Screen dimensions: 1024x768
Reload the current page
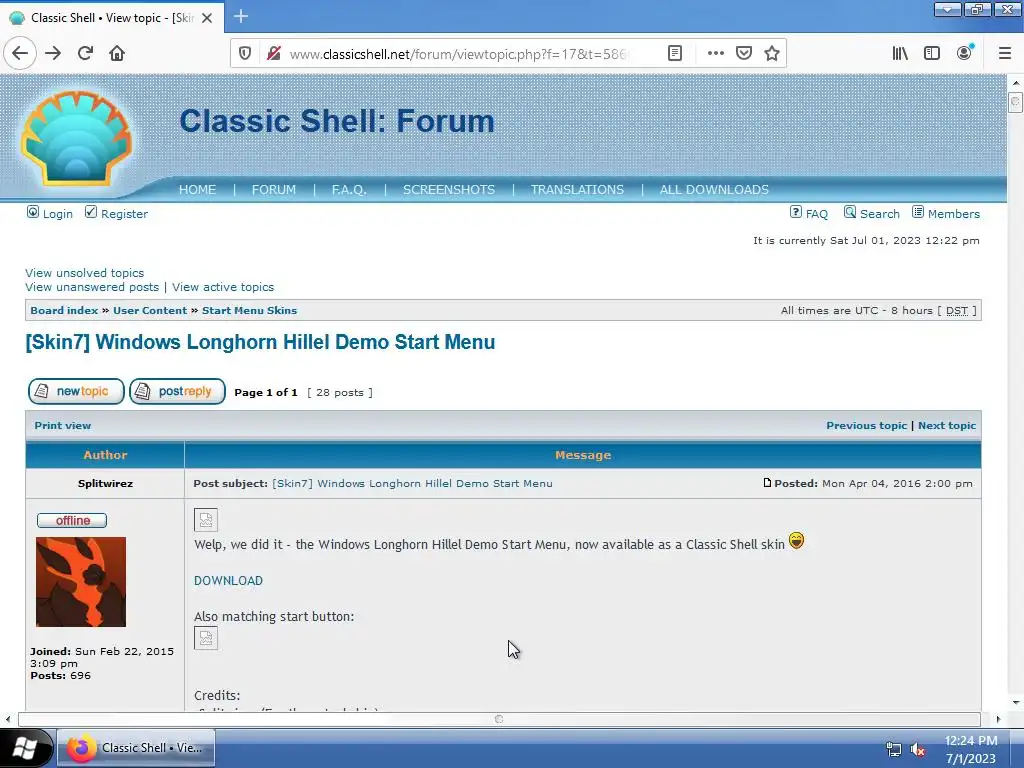click(x=85, y=53)
